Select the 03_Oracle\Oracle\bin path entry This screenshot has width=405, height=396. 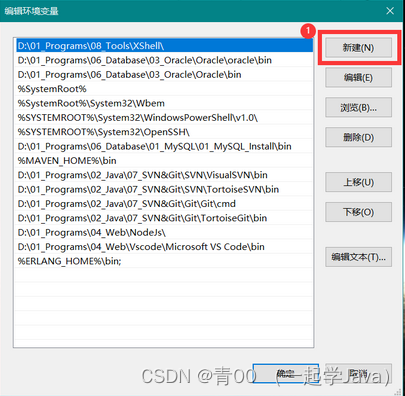pos(164,75)
